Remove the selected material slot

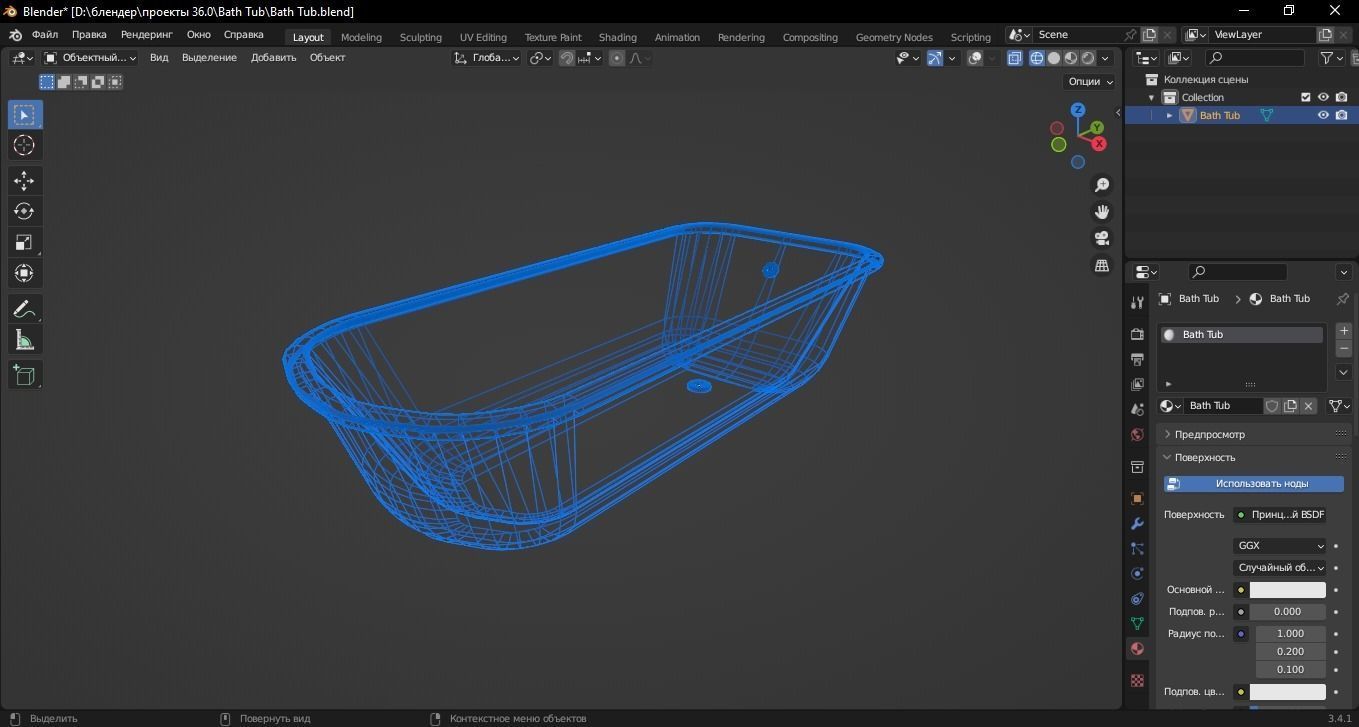pos(1344,348)
